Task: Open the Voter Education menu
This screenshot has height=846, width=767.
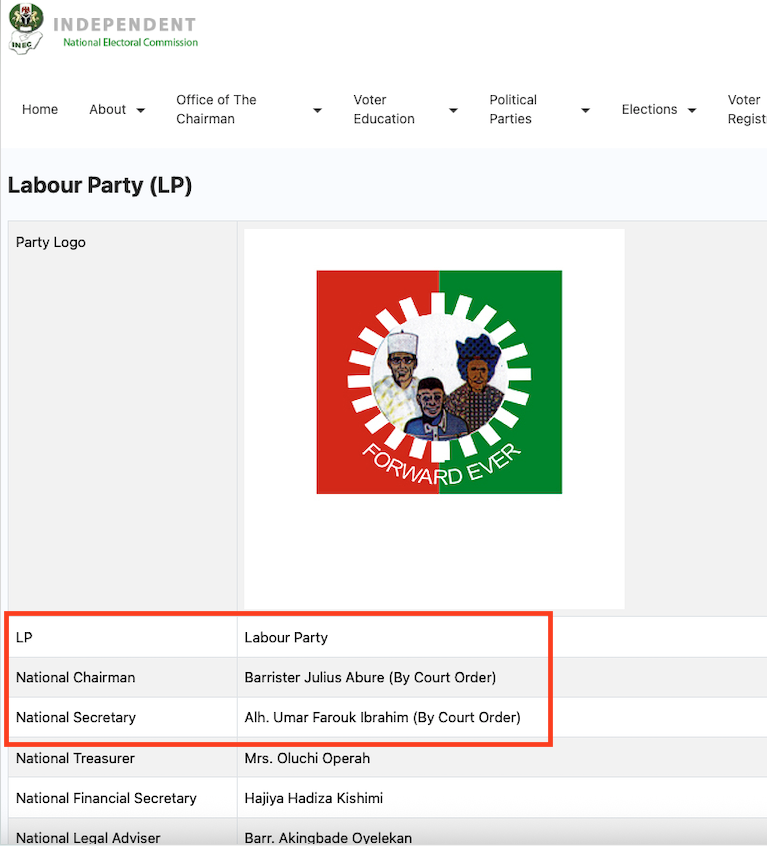Action: pyautogui.click(x=384, y=110)
